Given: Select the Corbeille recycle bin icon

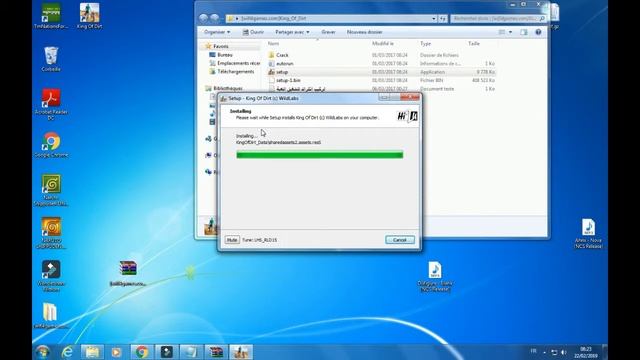Looking at the screenshot, I should (x=51, y=59).
